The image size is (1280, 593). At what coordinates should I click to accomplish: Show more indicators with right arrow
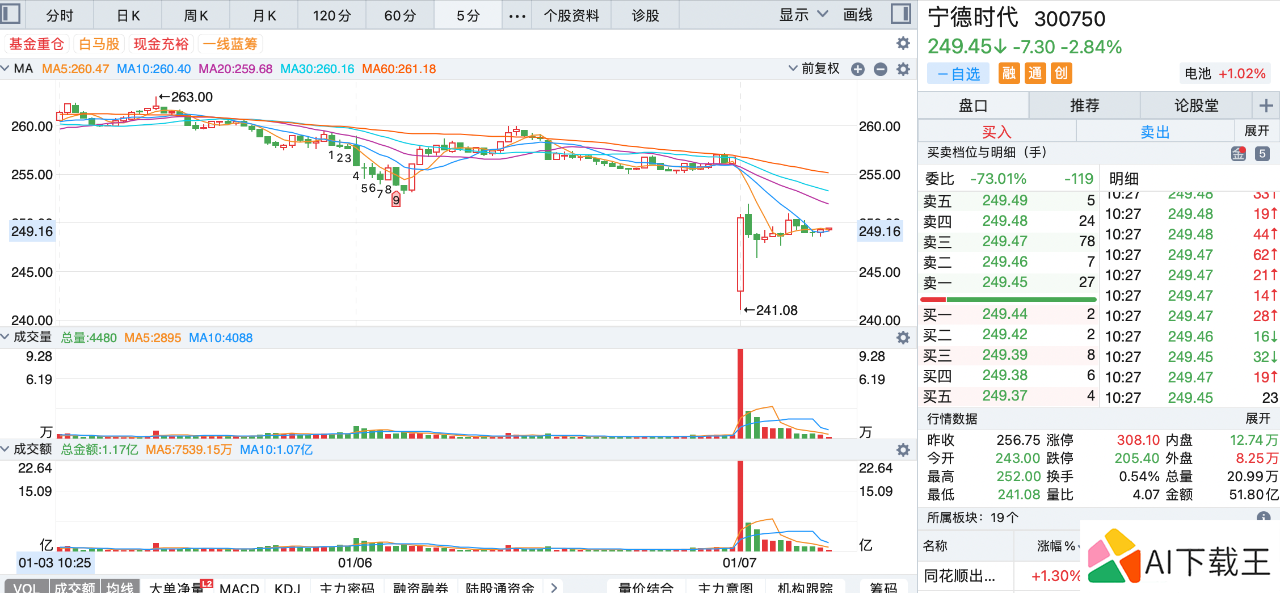point(554,587)
